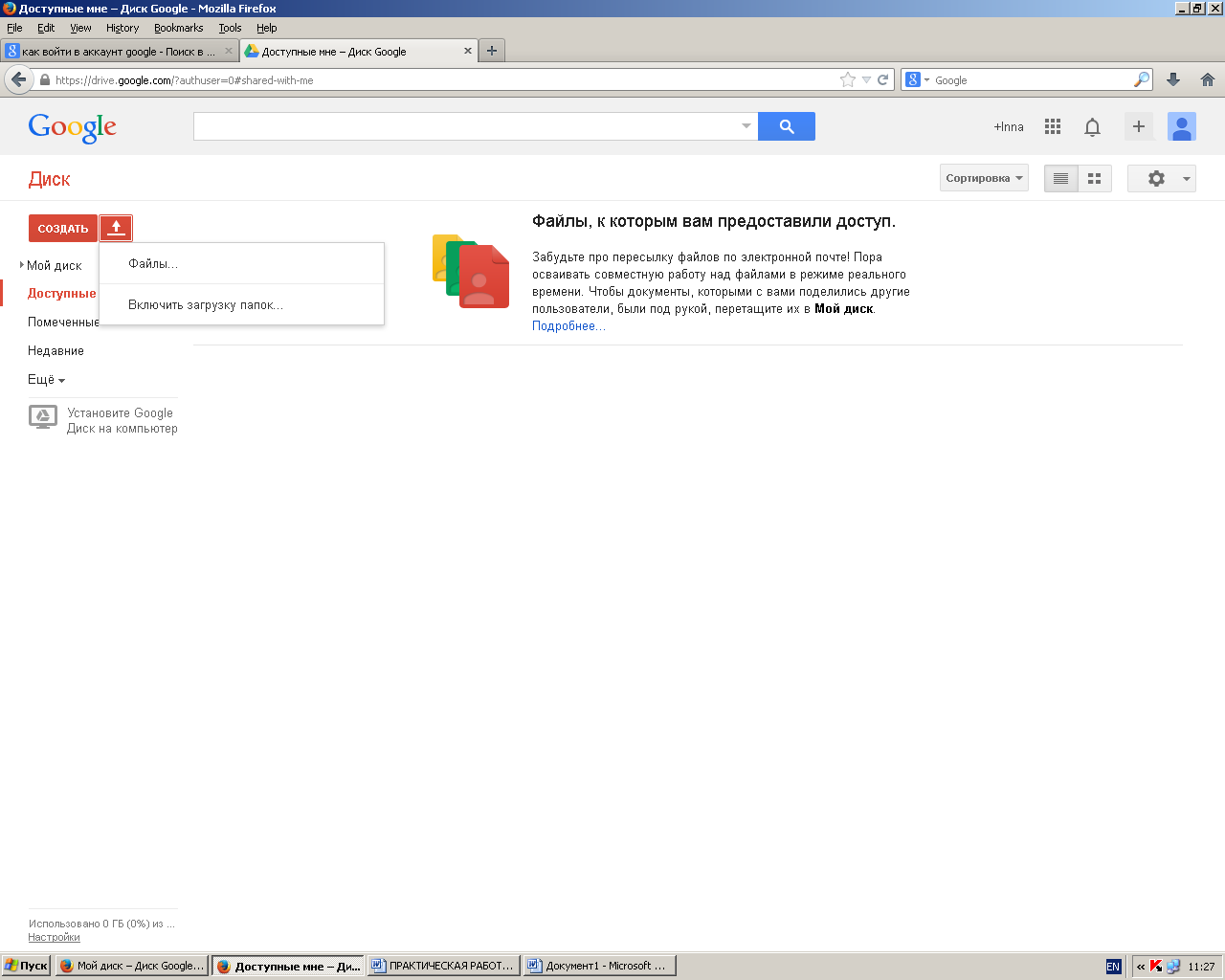
Task: Click Установите Google Диск на компьютер
Action: coord(122,421)
